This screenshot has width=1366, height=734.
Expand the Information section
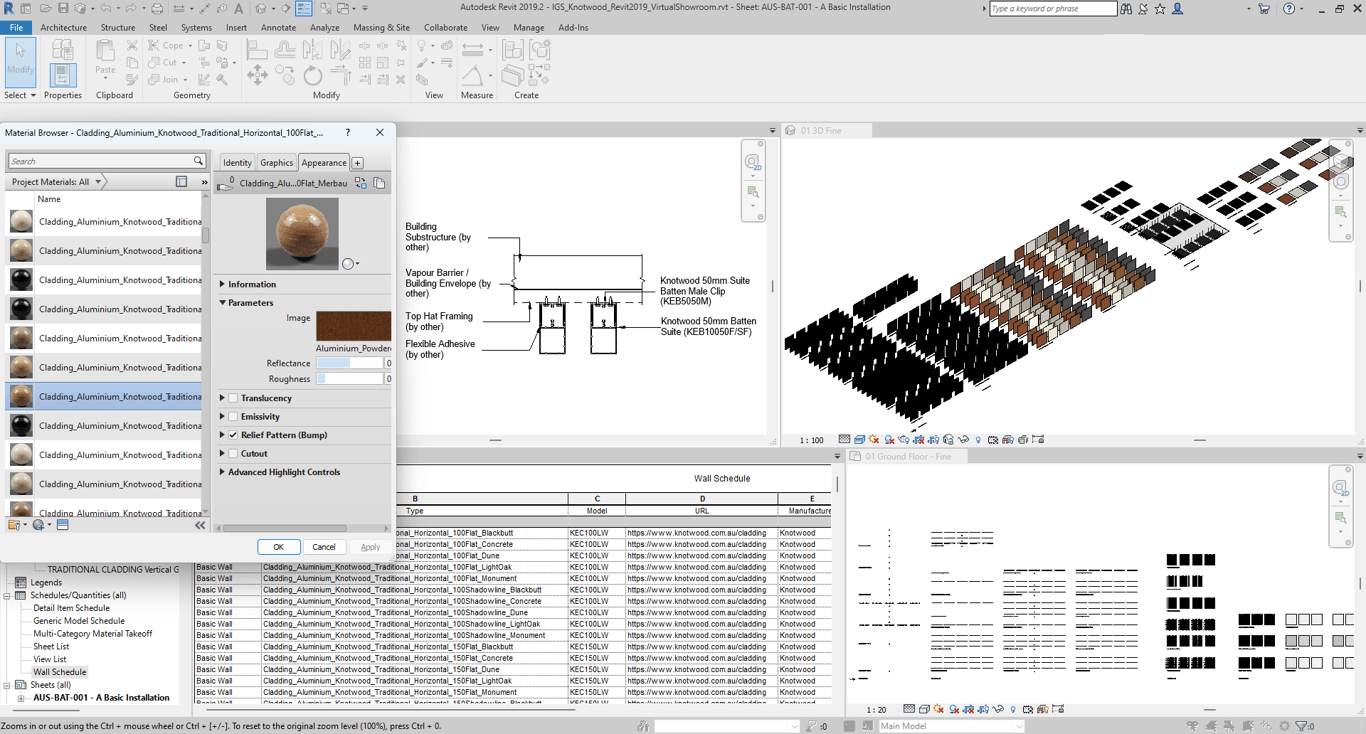point(223,285)
